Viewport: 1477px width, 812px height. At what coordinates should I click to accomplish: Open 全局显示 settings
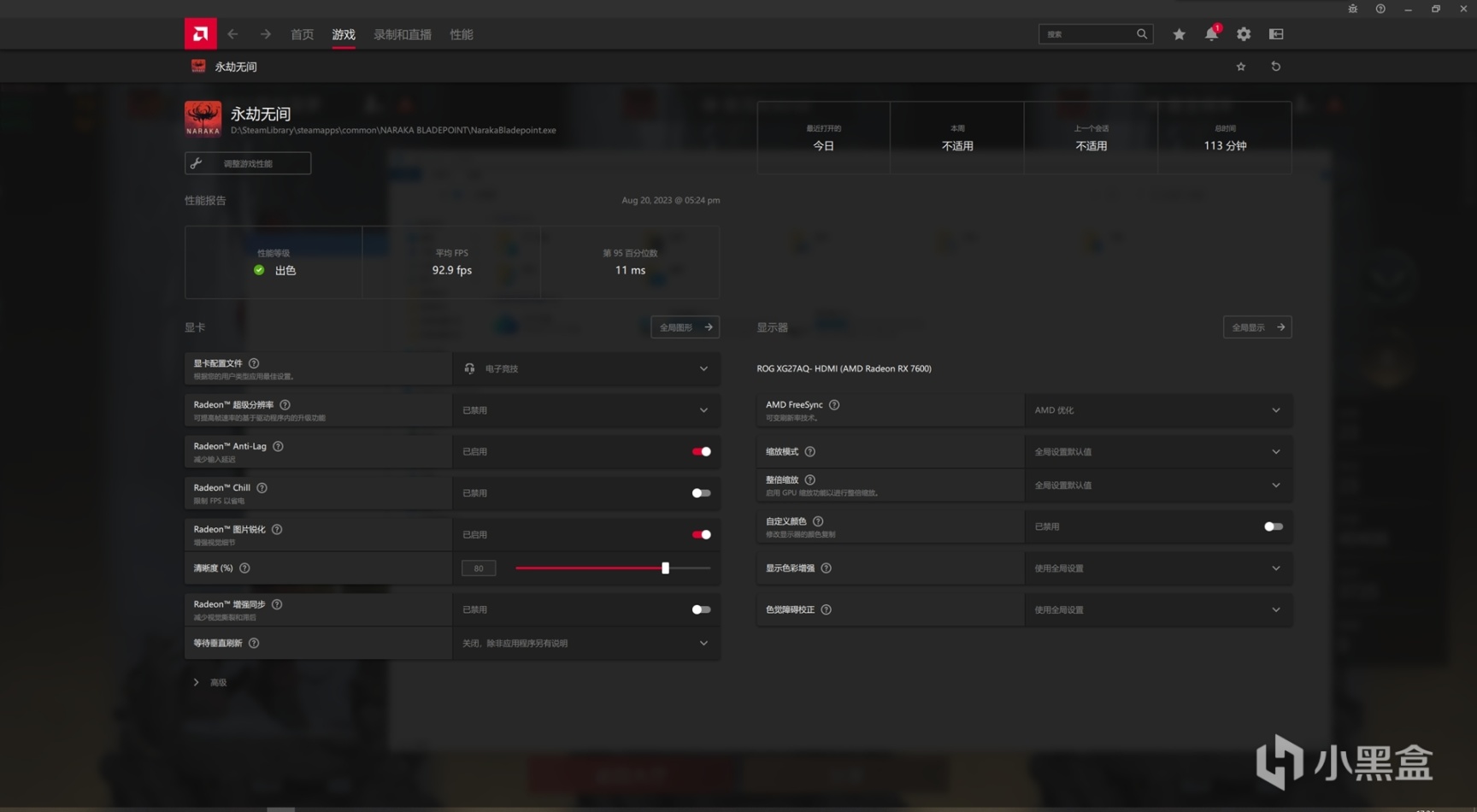1257,327
